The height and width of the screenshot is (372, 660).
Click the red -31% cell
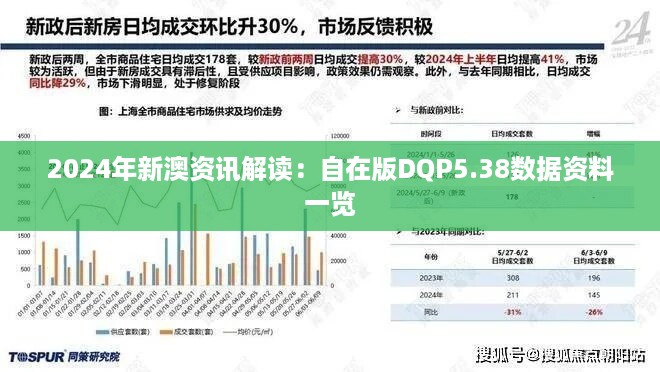point(513,312)
